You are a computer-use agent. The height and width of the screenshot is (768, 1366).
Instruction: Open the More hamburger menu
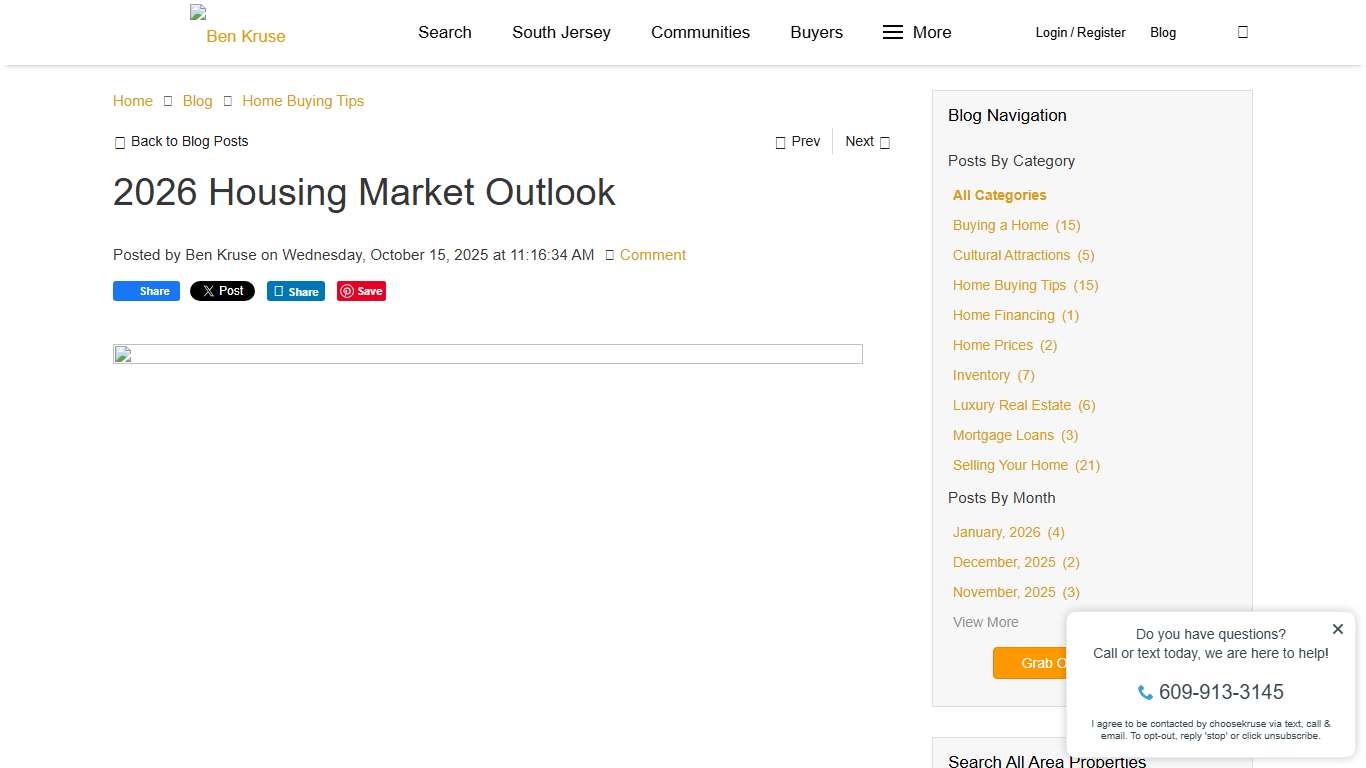(915, 32)
